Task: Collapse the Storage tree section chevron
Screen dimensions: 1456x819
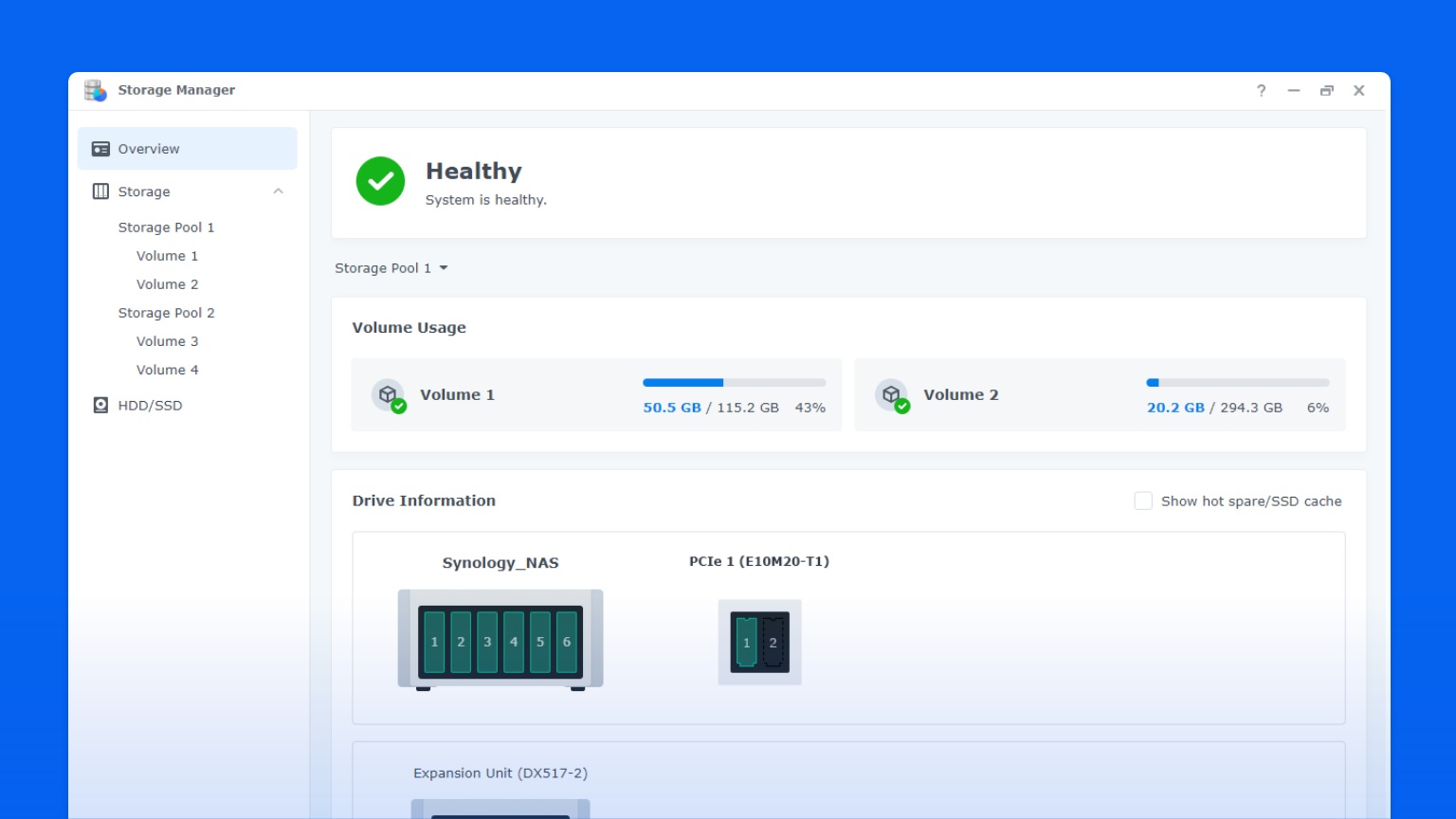Action: 279,191
